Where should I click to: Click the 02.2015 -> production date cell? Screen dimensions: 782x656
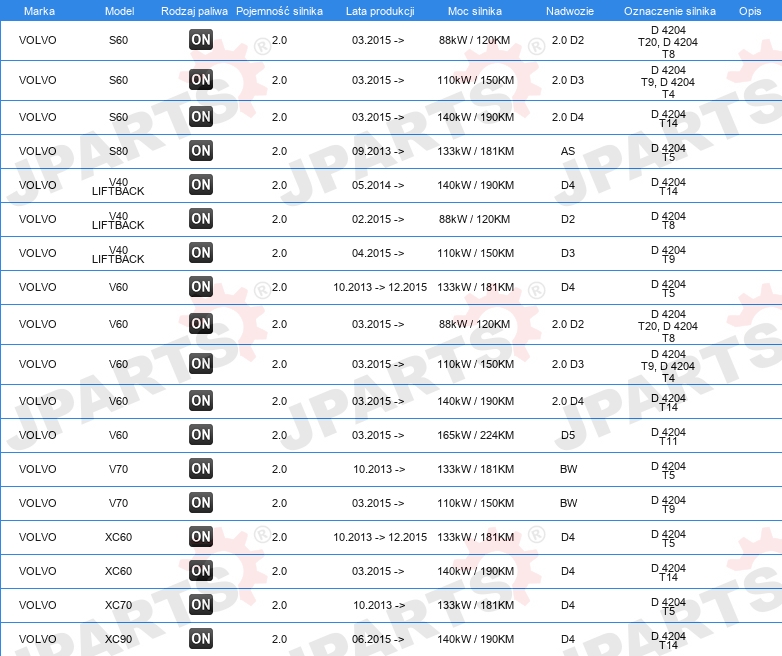[x=378, y=219]
